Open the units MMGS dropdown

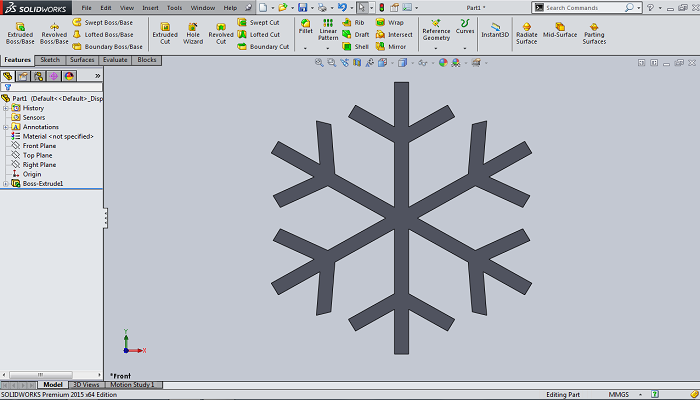tap(641, 395)
